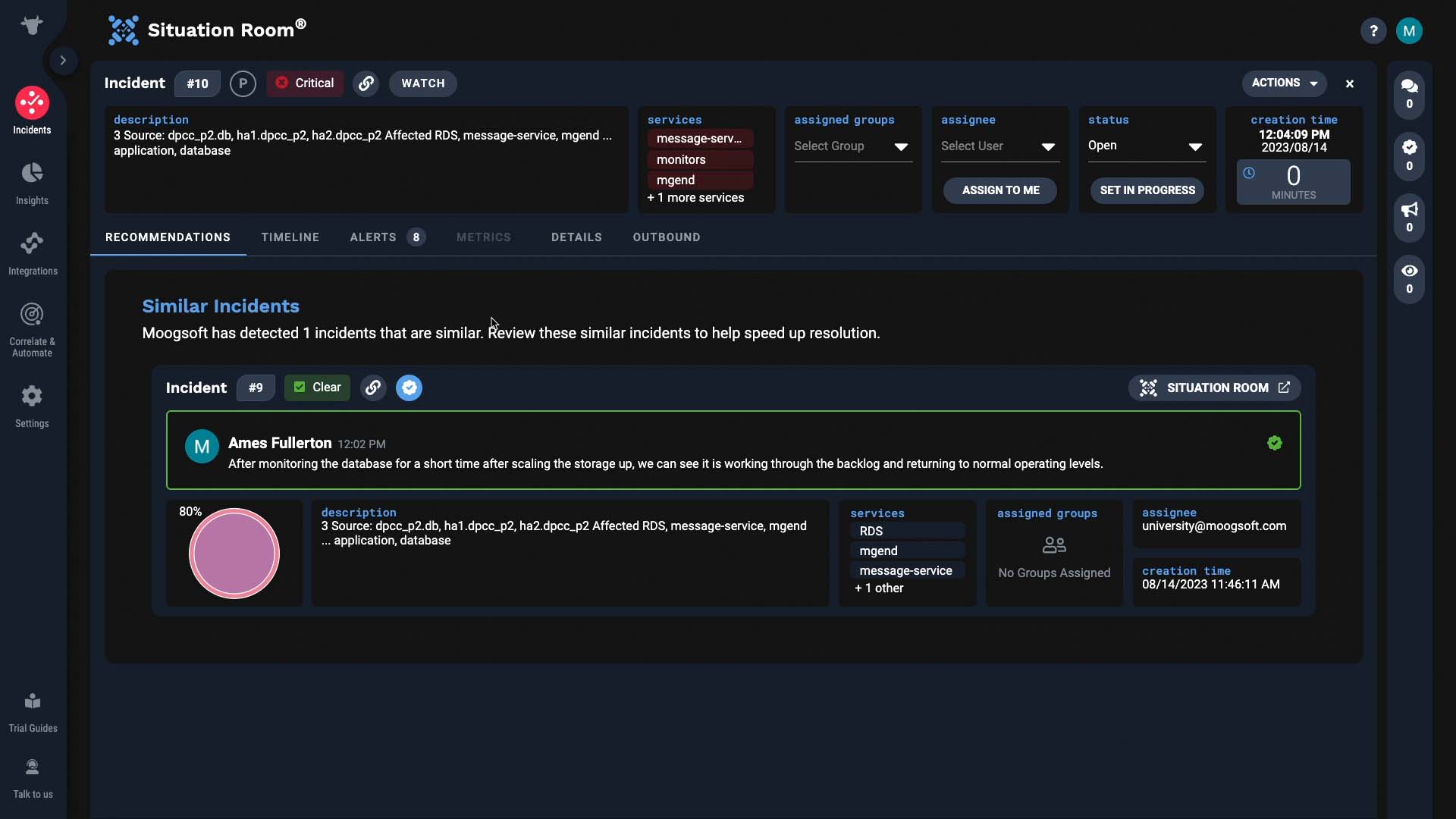Click assignee university@moogsoft.com
Screen dimensions: 1456x819
coord(1214,526)
